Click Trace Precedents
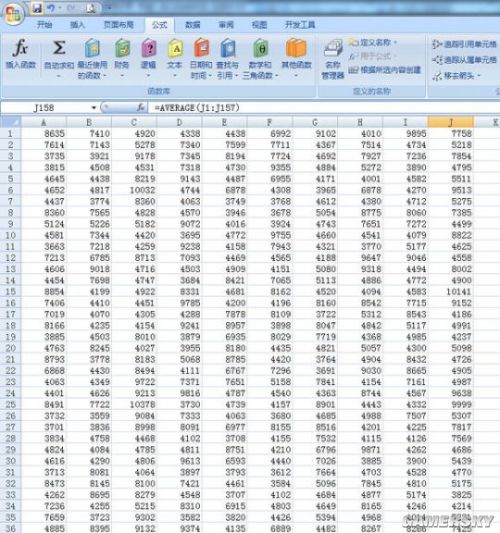500x533 pixels. point(464,44)
